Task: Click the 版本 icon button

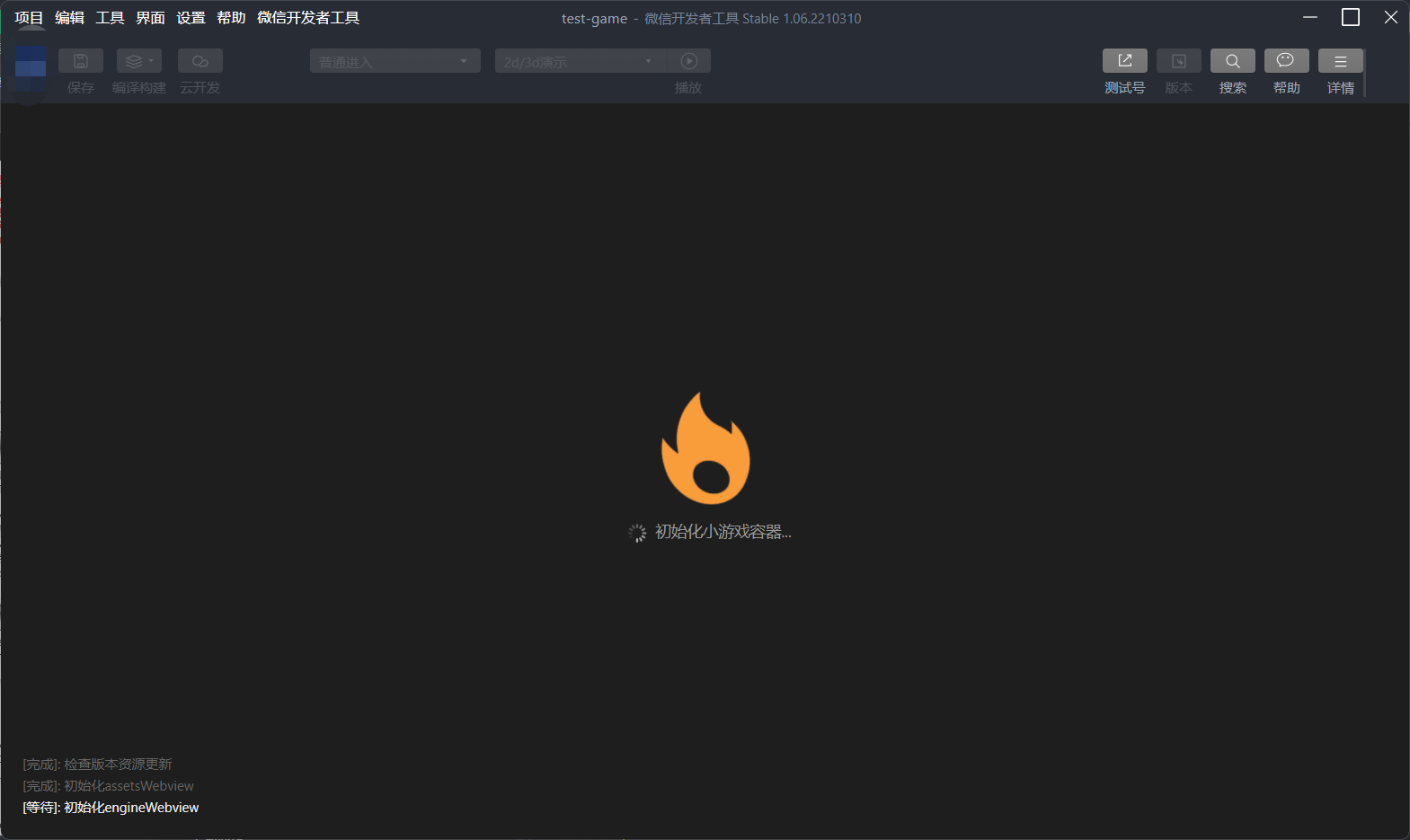Action: coord(1179,60)
